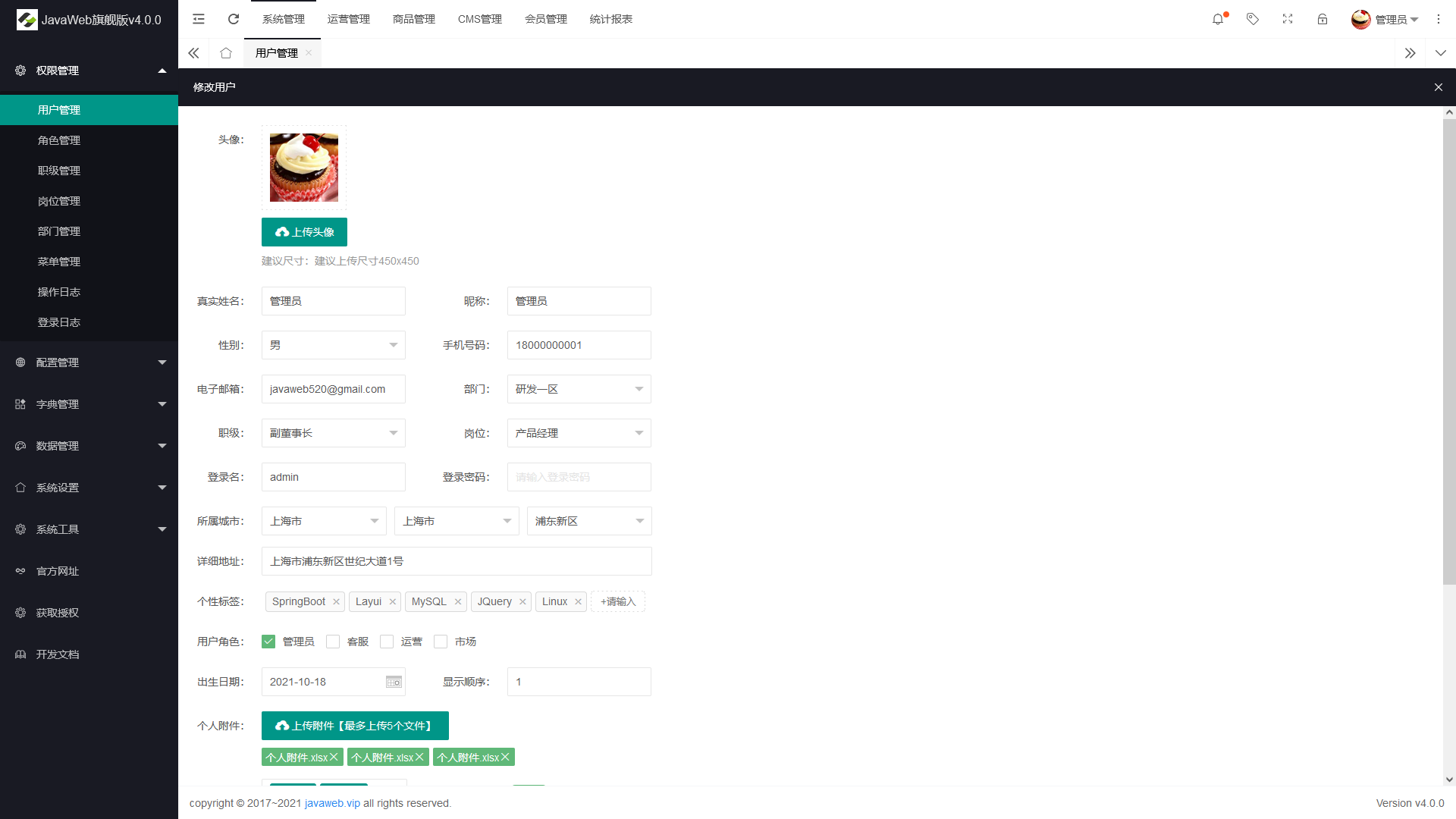The width and height of the screenshot is (1456, 819).
Task: Switch to CMS管理 top menu
Action: coord(480,19)
